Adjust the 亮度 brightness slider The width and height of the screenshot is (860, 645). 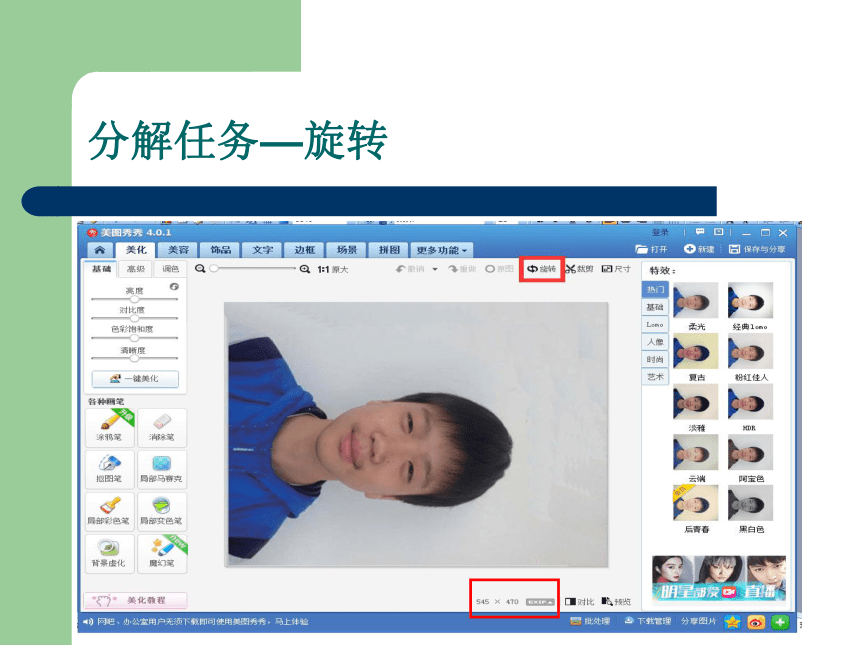134,299
